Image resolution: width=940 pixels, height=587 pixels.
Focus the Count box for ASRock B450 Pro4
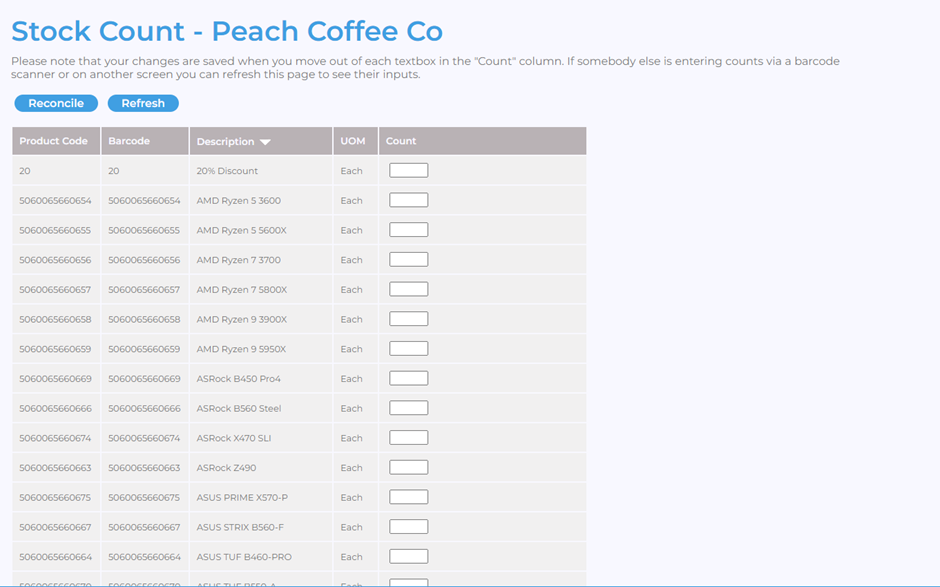409,378
